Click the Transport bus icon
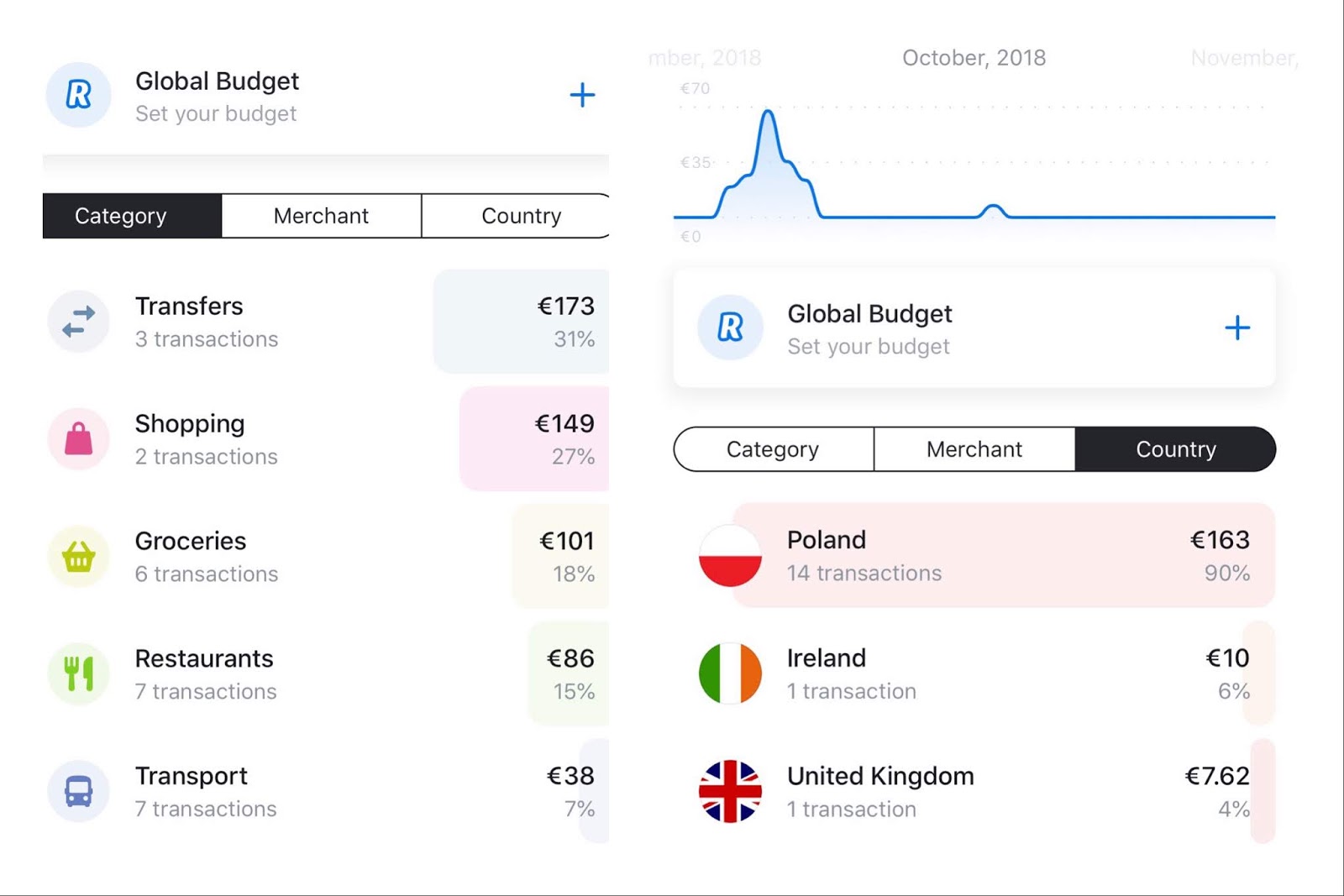1344x896 pixels. 78,791
